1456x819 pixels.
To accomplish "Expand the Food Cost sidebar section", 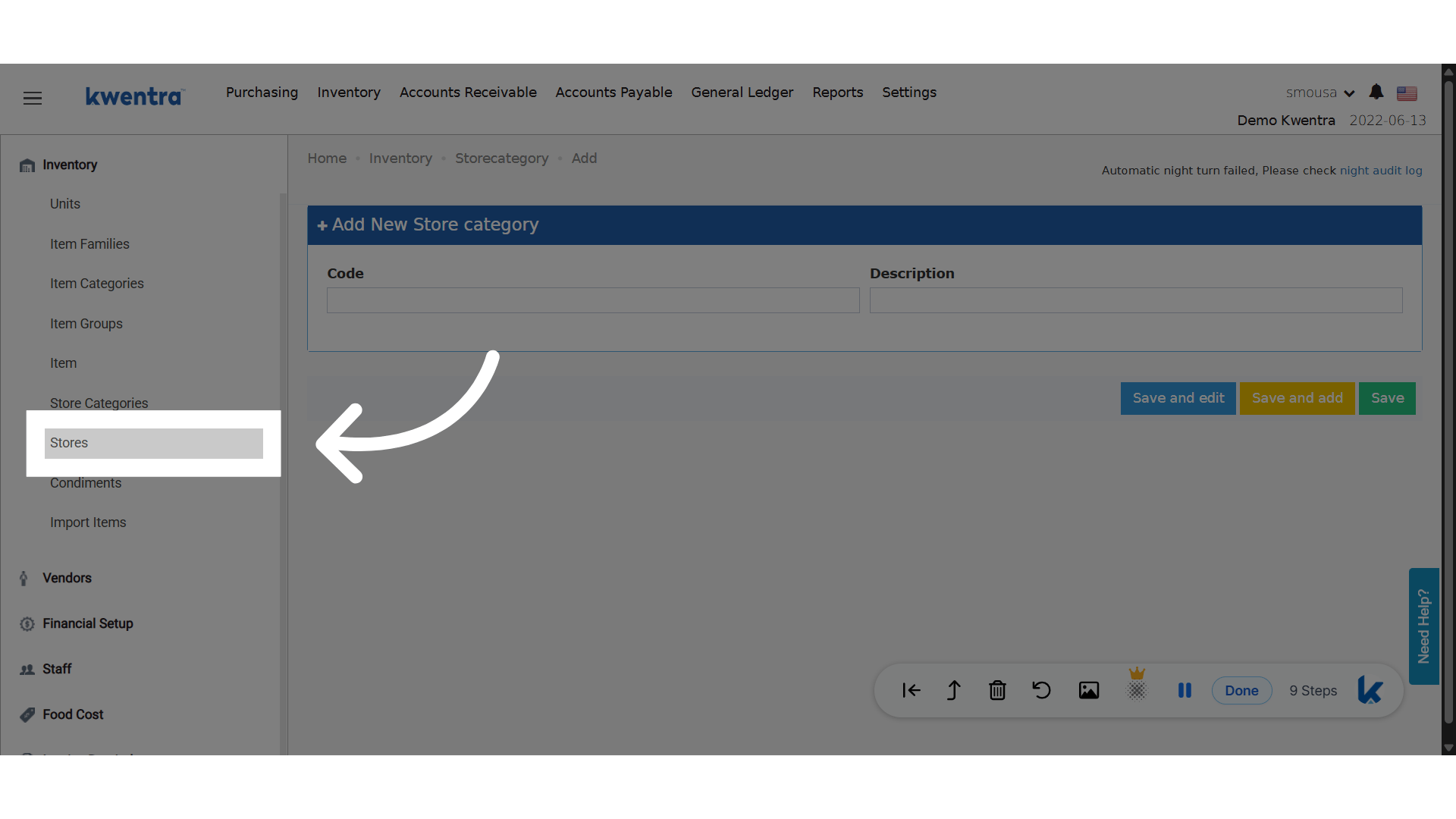I will (73, 714).
